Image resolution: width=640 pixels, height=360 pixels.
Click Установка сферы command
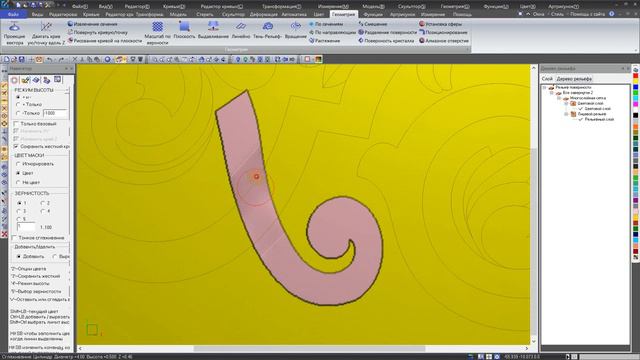pos(440,24)
